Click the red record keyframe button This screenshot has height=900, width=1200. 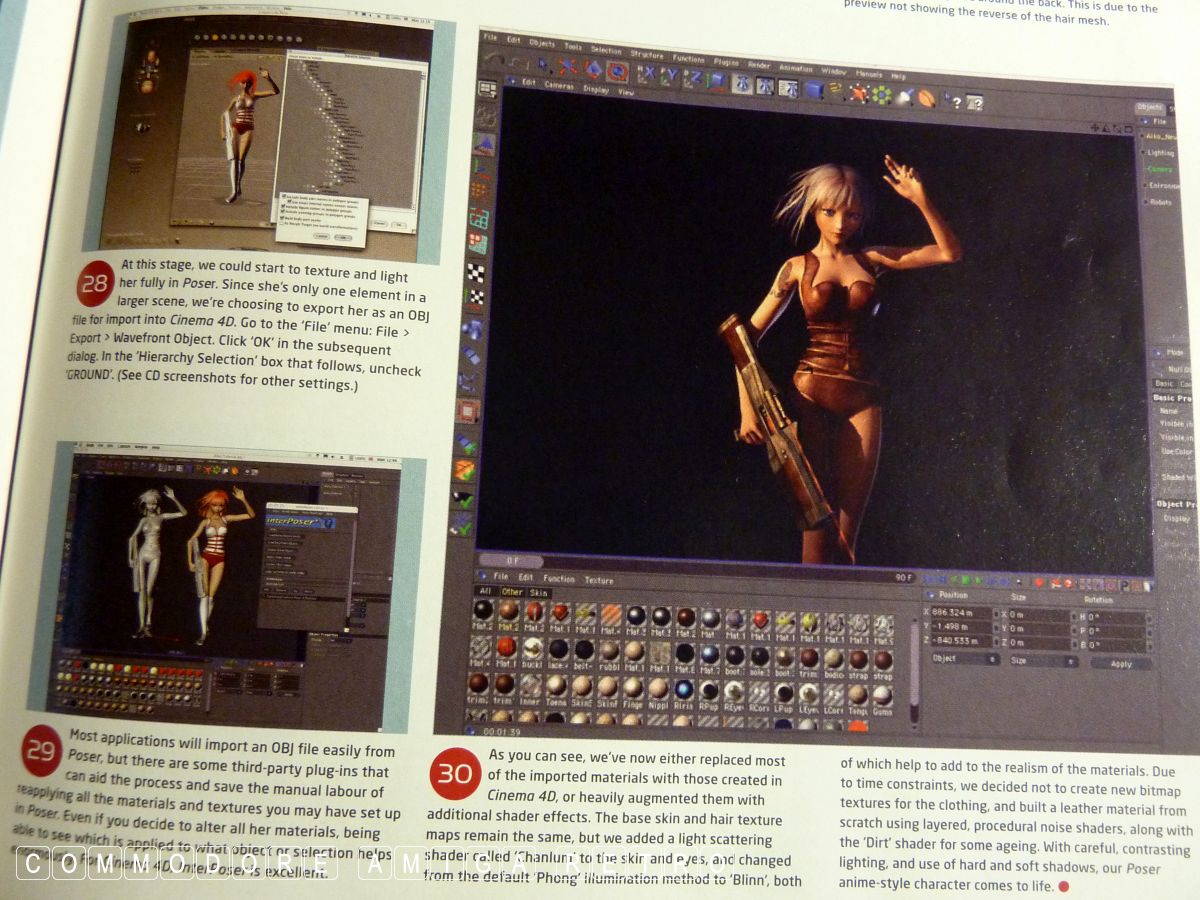tap(1040, 583)
